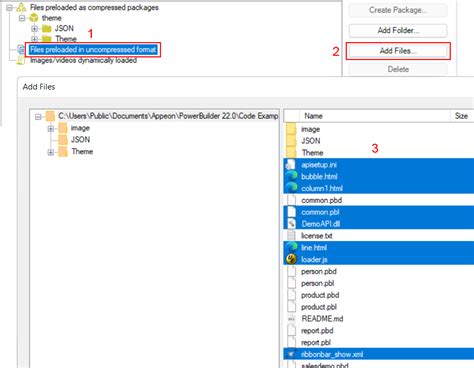This screenshot has height=368, width=474.
Task: Click the ribbonbar_show.xml file icon
Action: click(x=291, y=354)
